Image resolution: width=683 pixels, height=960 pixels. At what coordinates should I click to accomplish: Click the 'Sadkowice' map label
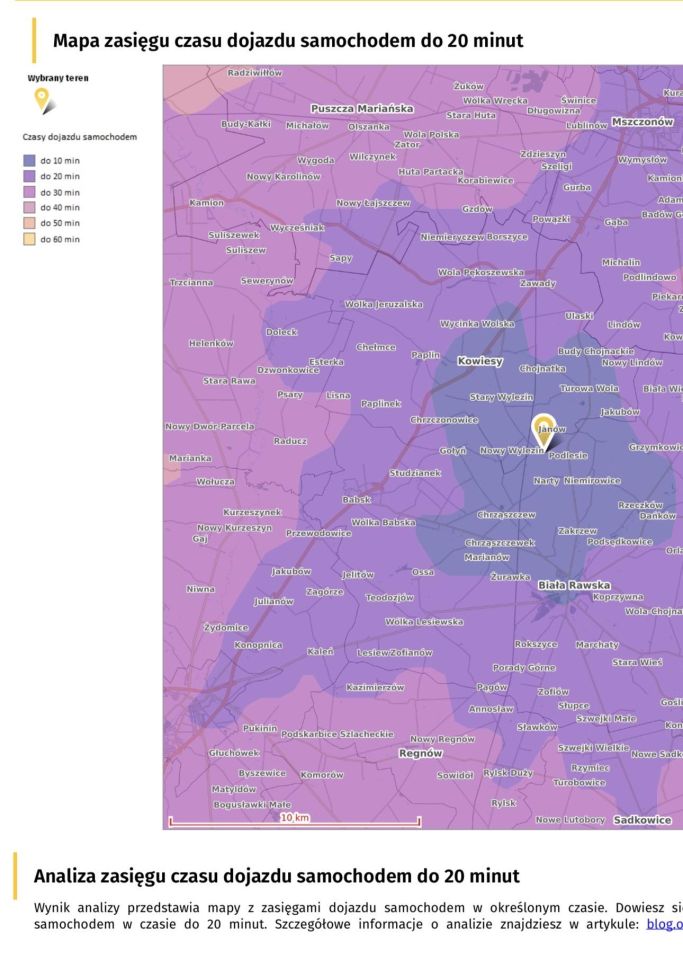click(x=642, y=820)
